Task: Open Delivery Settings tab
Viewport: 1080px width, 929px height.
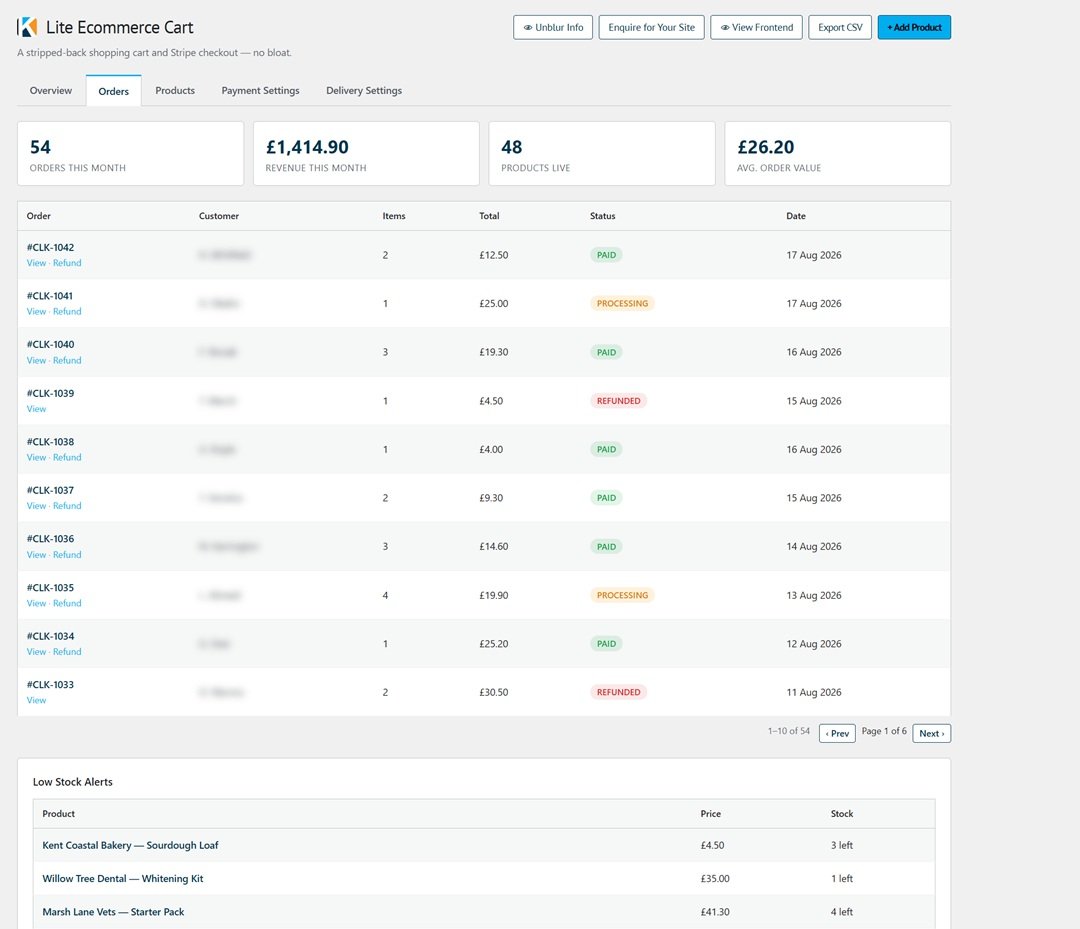Action: [364, 90]
